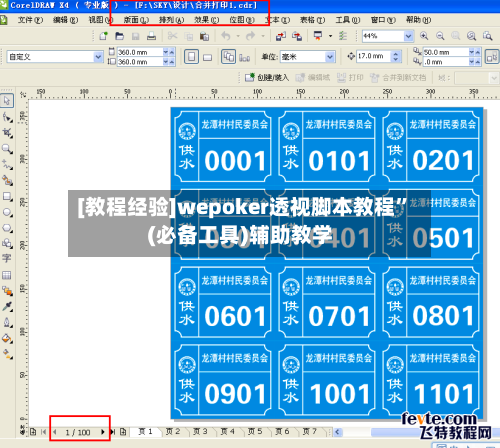The height and width of the screenshot is (448, 500).
Task: Open the 文件(F) menu
Action: pos(30,20)
